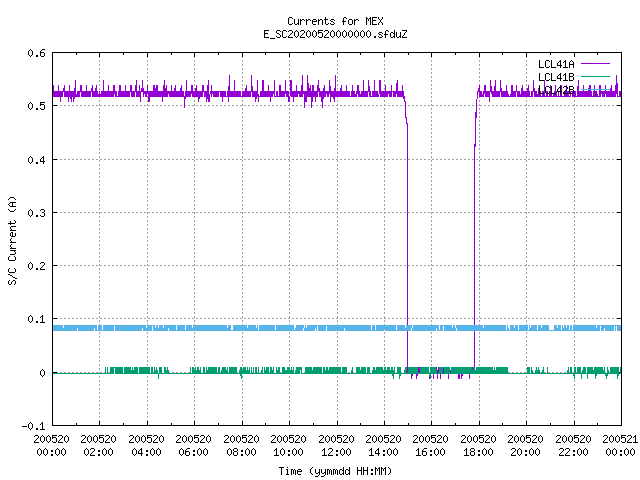Screen dimensions: 640x480
Task: Click the 200521 00:00 x-axis tick label
Action: (x=620, y=446)
